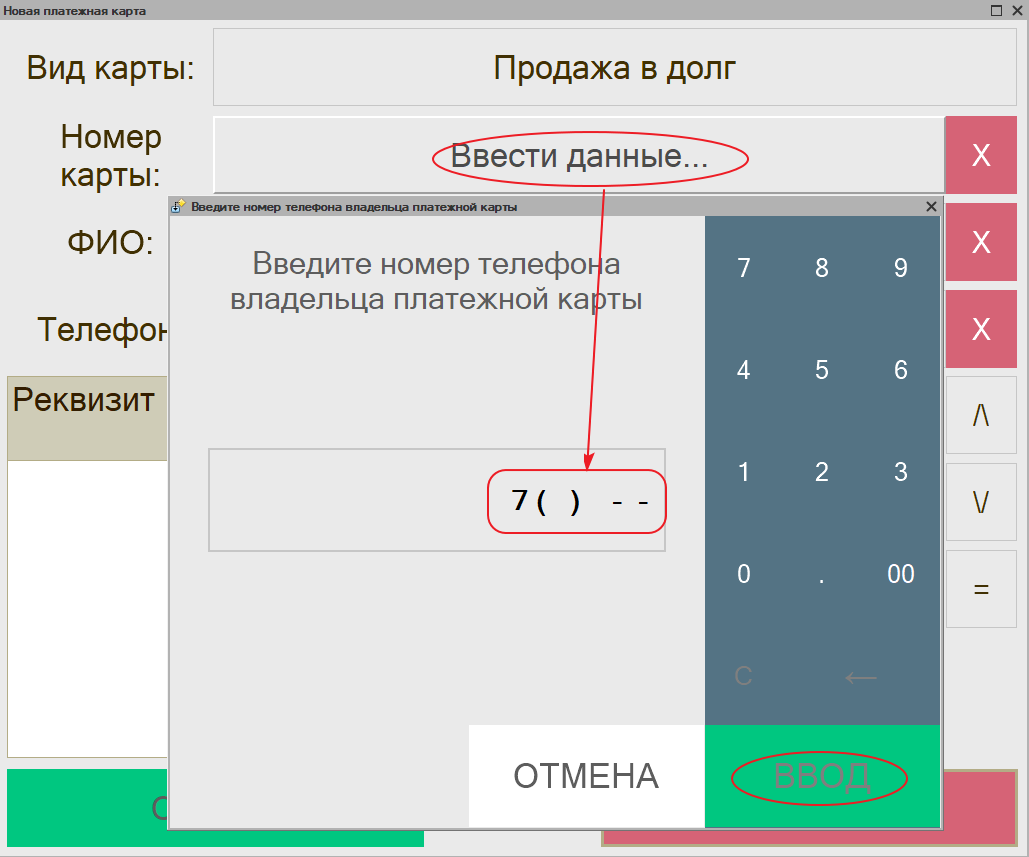The height and width of the screenshot is (857, 1029).
Task: Open the Вид карты selection field
Action: click(x=615, y=68)
